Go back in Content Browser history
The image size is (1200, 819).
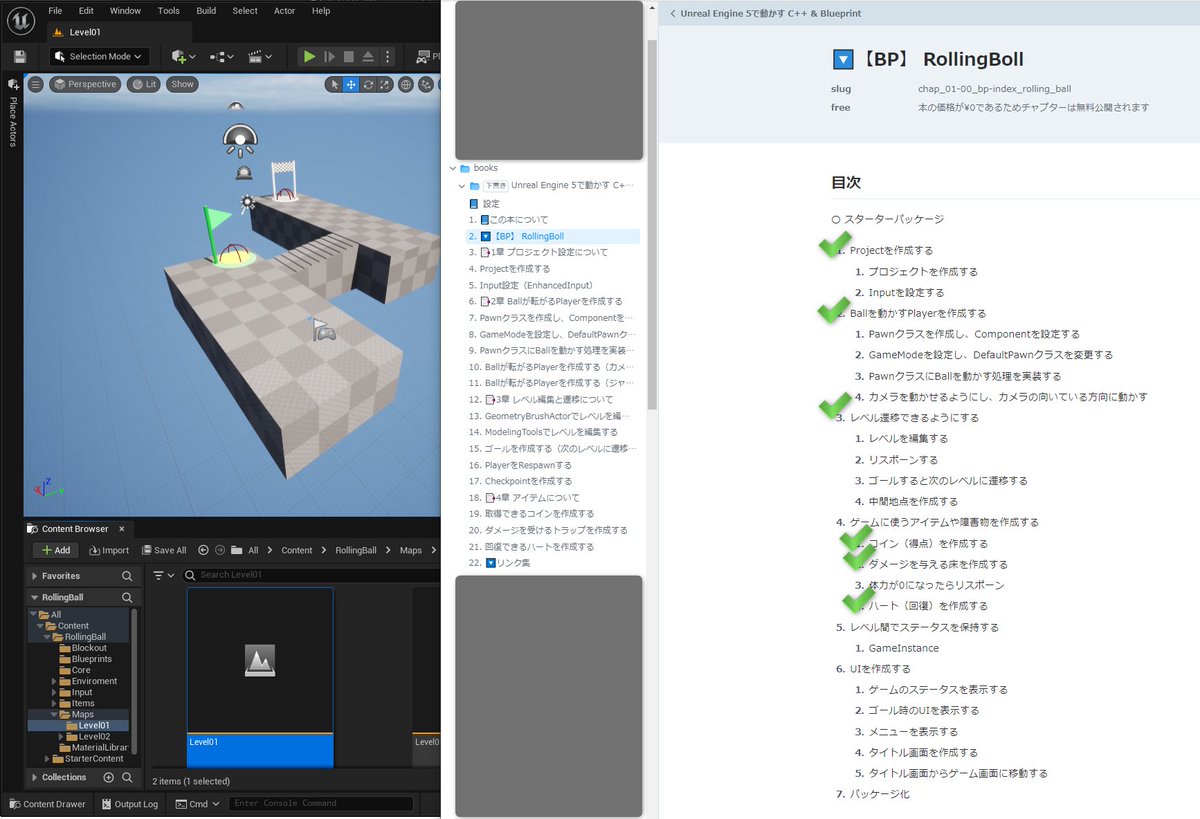[203, 550]
